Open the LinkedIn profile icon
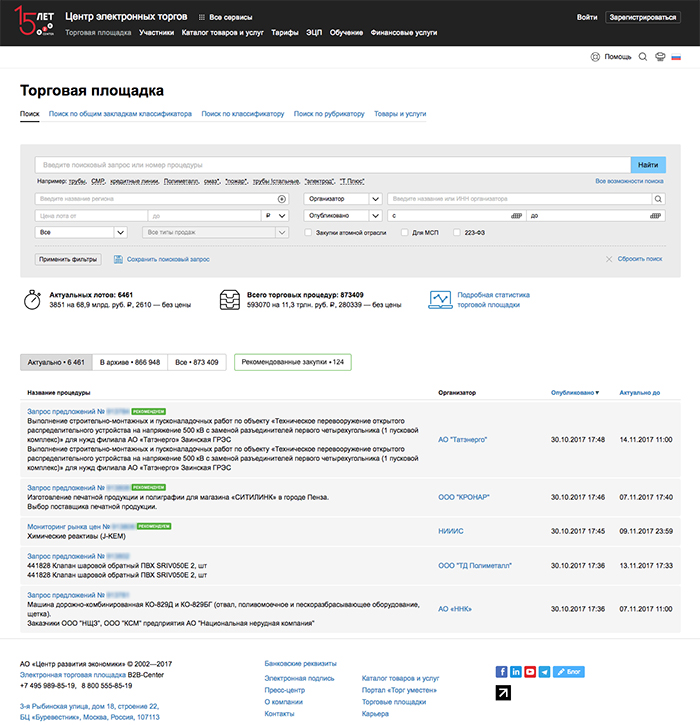The width and height of the screenshot is (700, 725). [516, 671]
